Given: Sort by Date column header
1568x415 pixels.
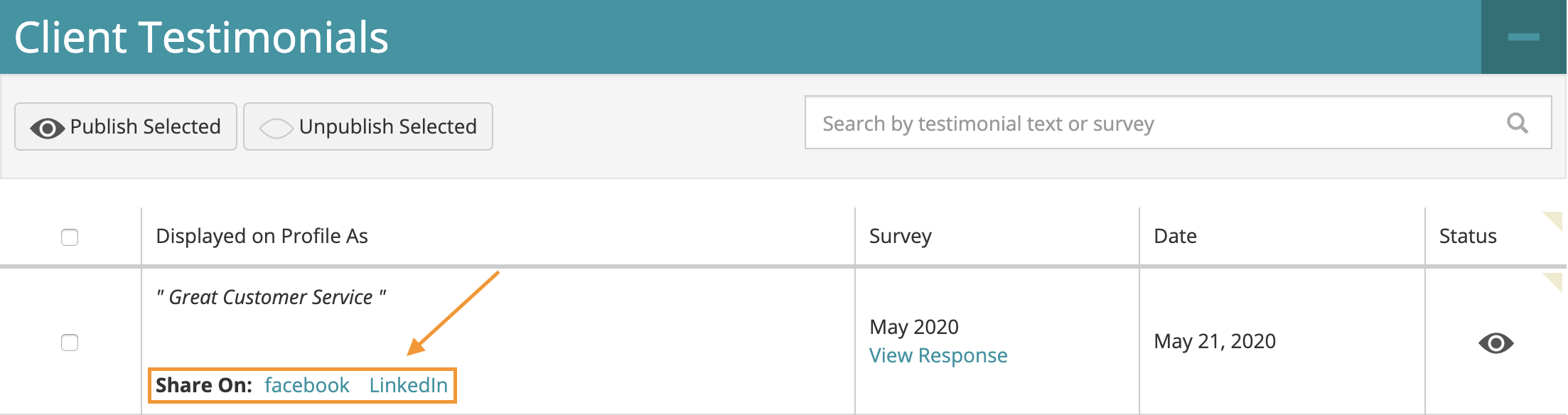Looking at the screenshot, I should (1175, 236).
